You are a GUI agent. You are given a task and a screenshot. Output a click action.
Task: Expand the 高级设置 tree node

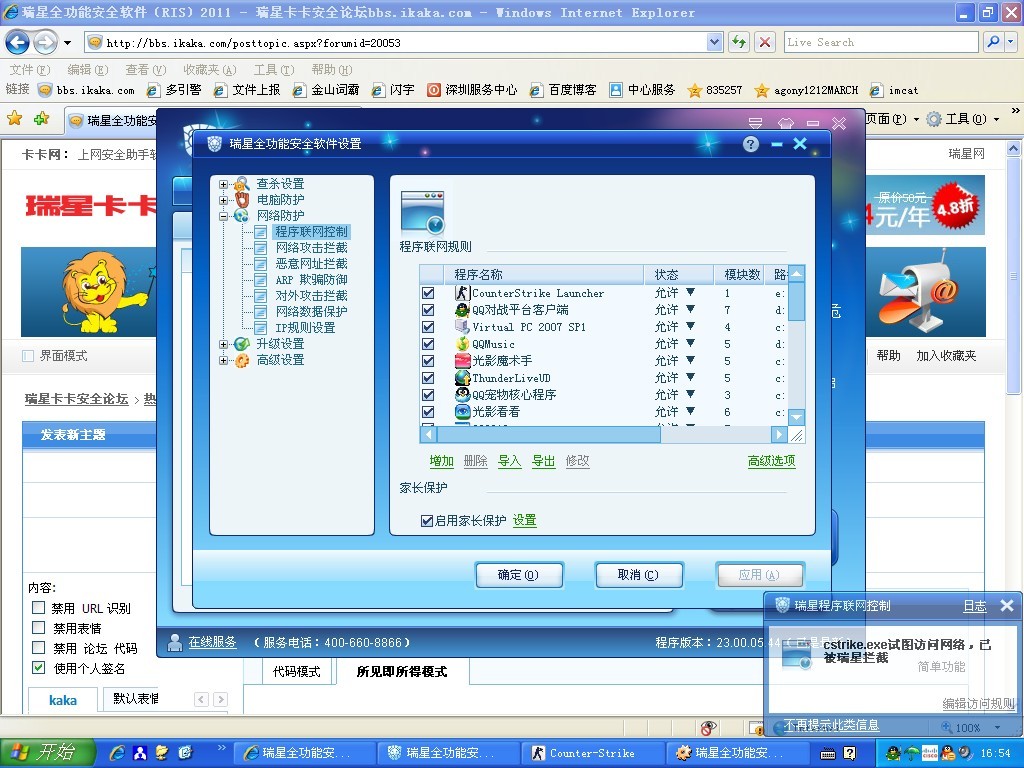[x=223, y=360]
